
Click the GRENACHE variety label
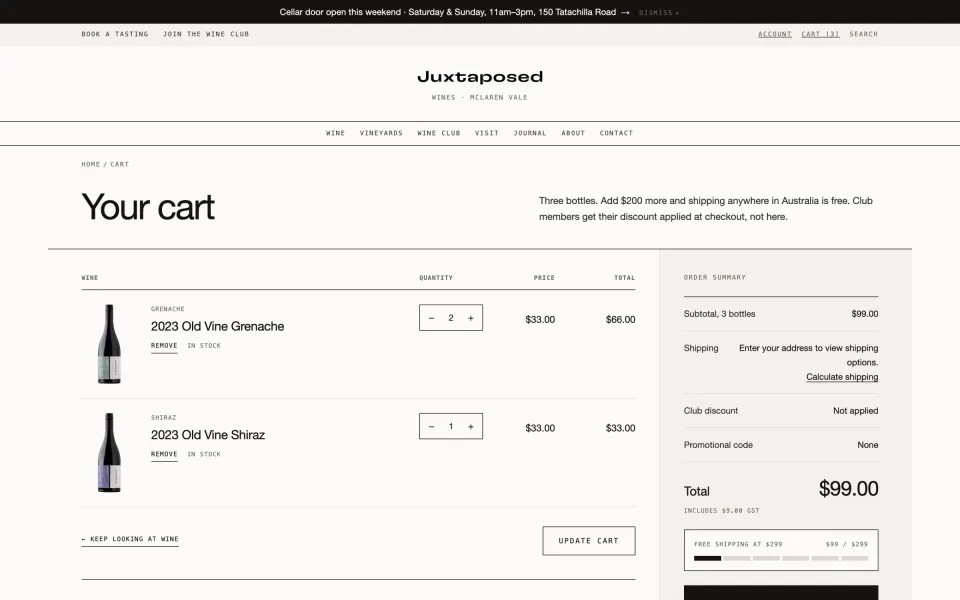168,309
